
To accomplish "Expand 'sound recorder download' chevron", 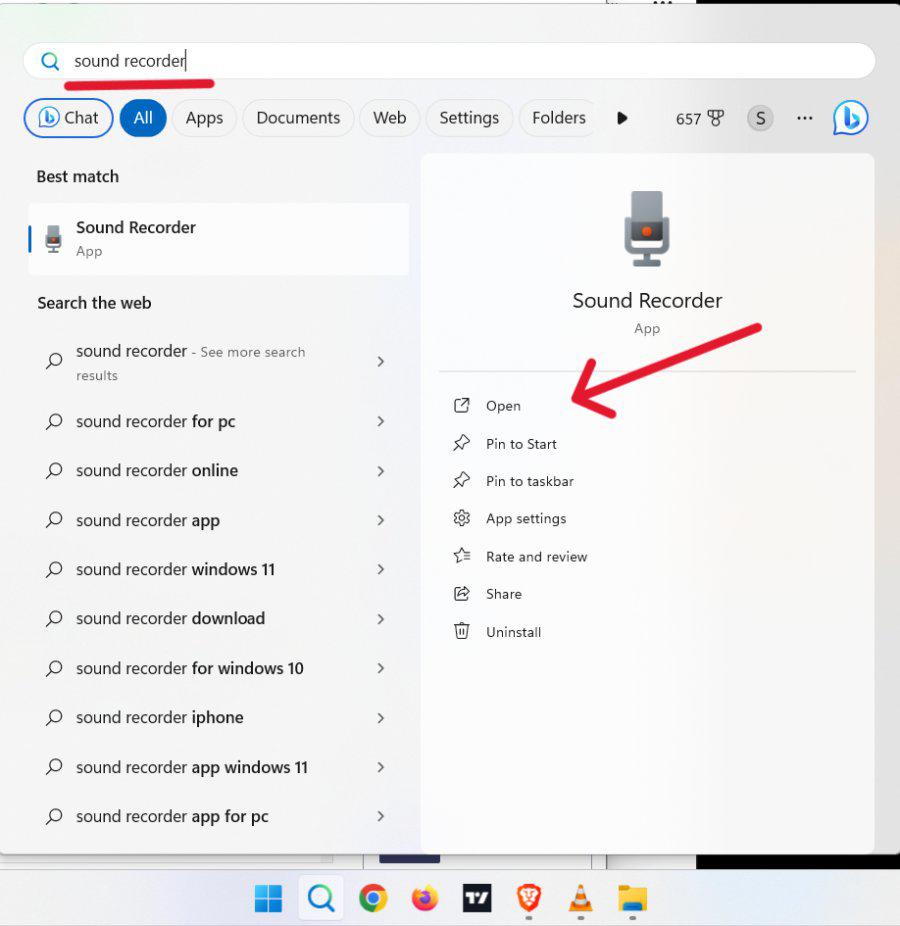I will tap(381, 619).
